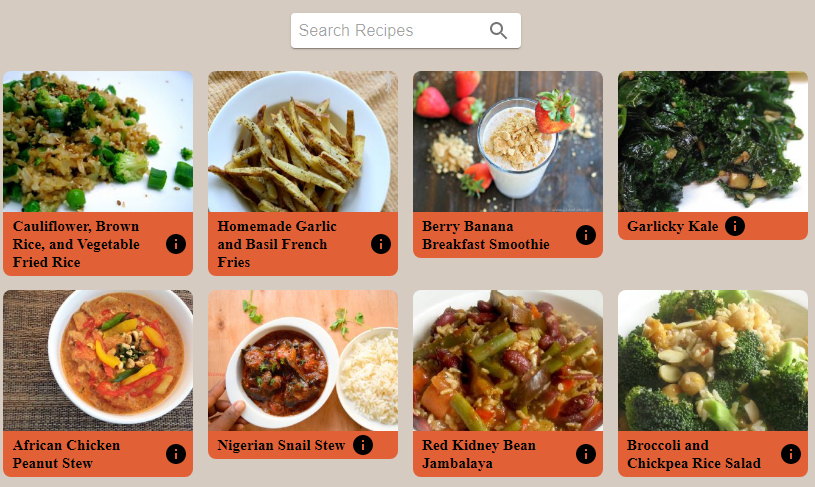
Task: Select the garlic basil French fries image
Action: click(303, 141)
